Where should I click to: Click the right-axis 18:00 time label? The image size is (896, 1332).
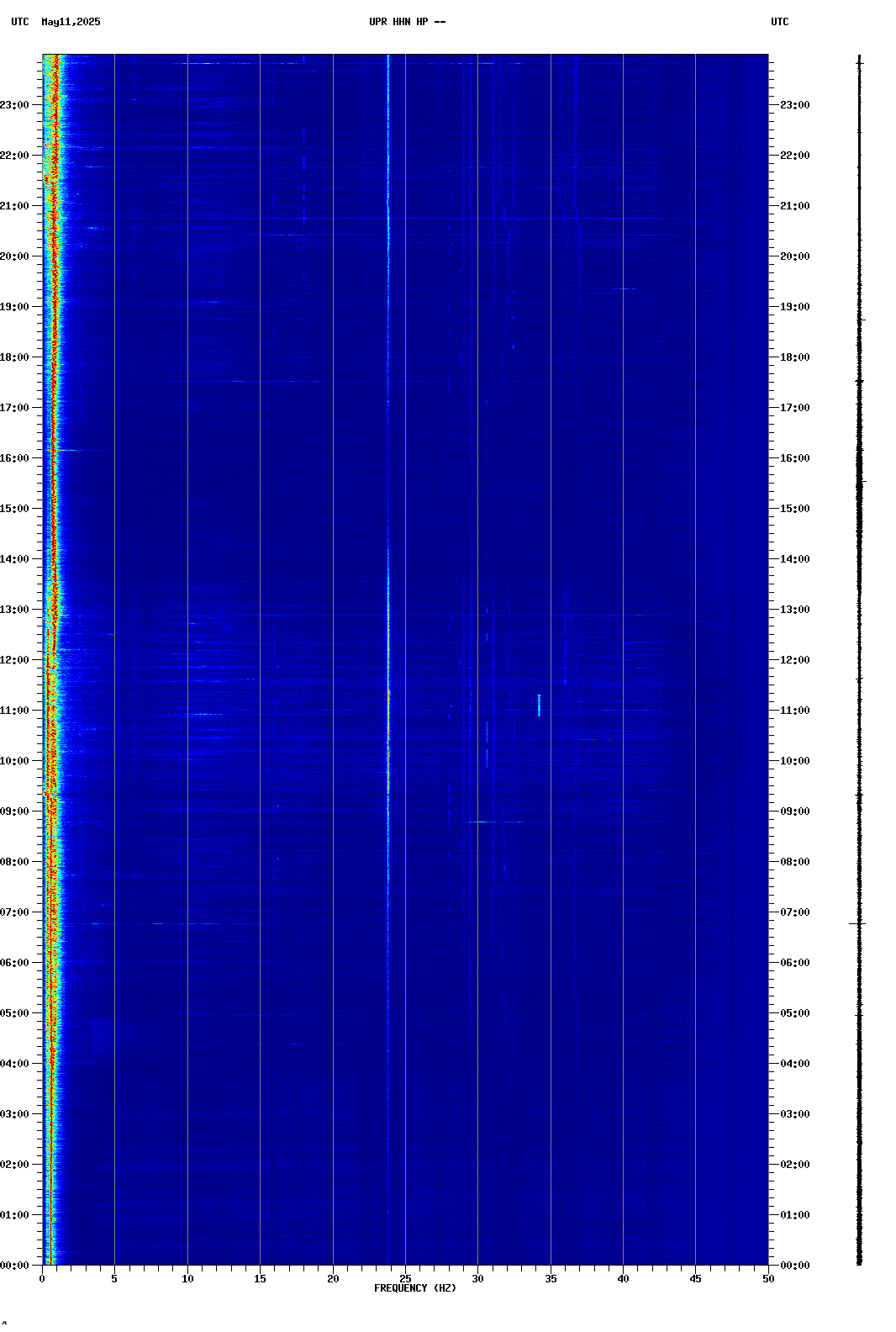point(795,357)
